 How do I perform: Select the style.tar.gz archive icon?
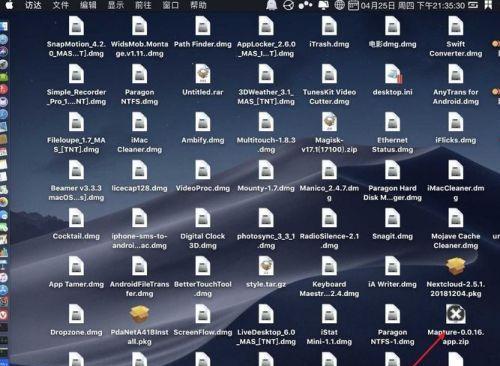coord(266,266)
